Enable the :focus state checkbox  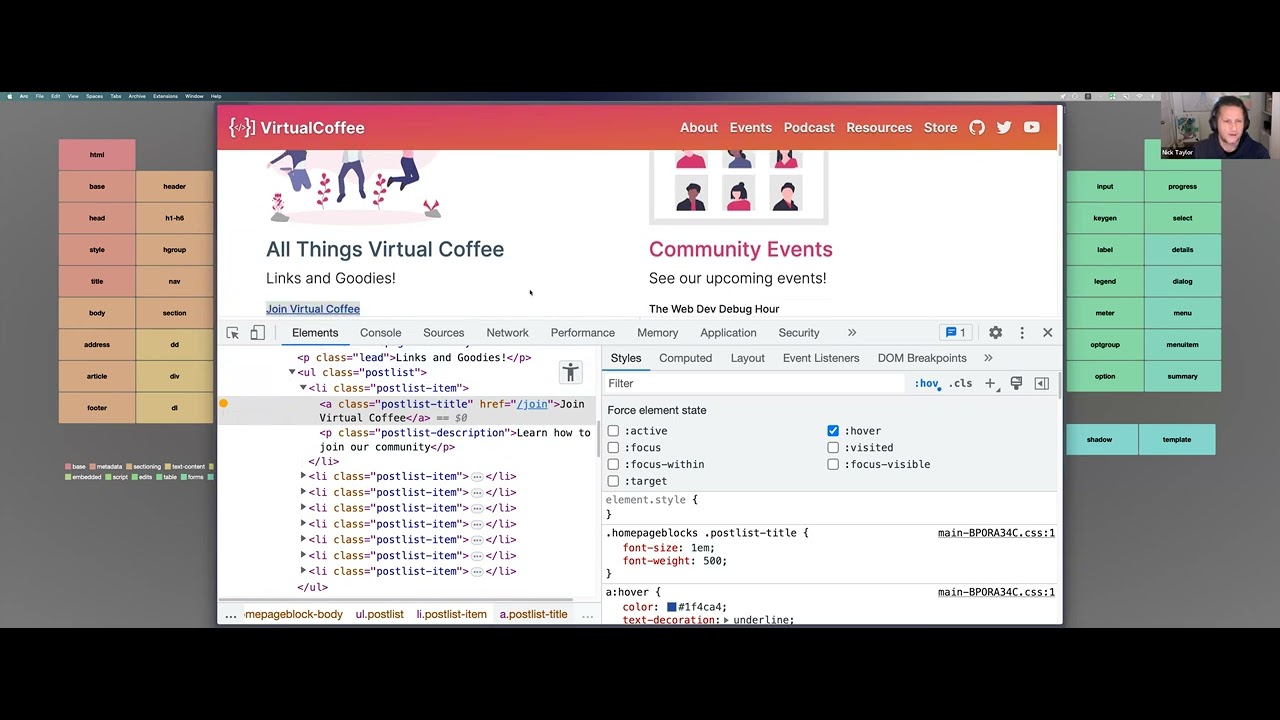tap(613, 448)
